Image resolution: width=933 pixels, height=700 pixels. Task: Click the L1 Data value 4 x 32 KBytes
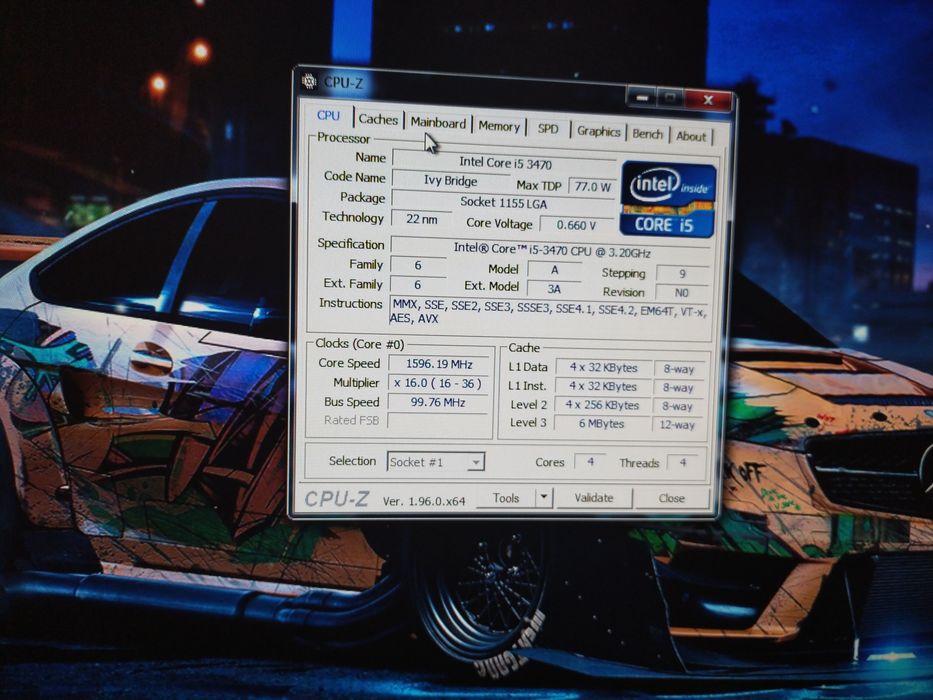coord(603,368)
